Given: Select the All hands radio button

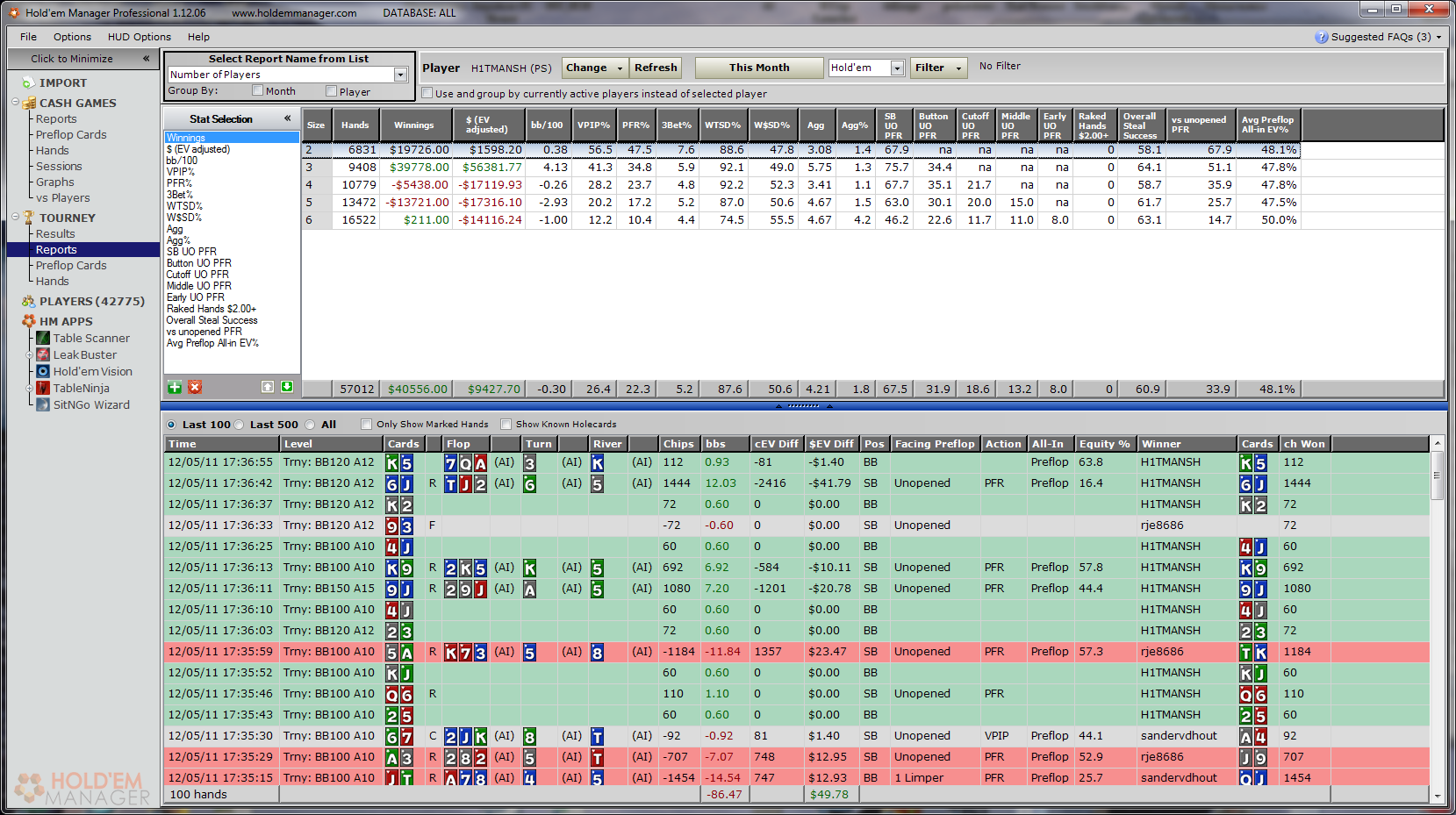Looking at the screenshot, I should coord(310,425).
